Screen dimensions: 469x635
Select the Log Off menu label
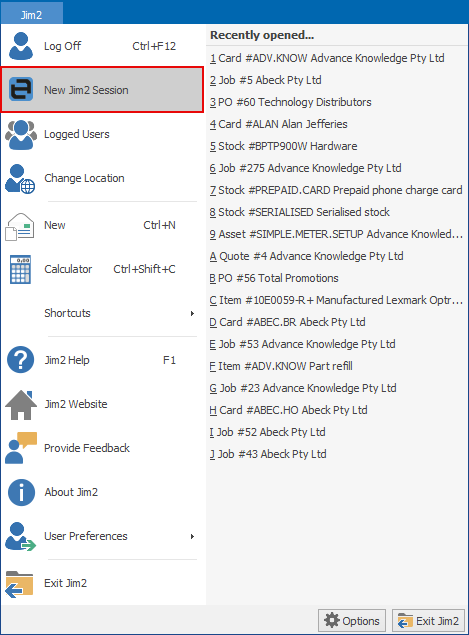click(x=62, y=46)
